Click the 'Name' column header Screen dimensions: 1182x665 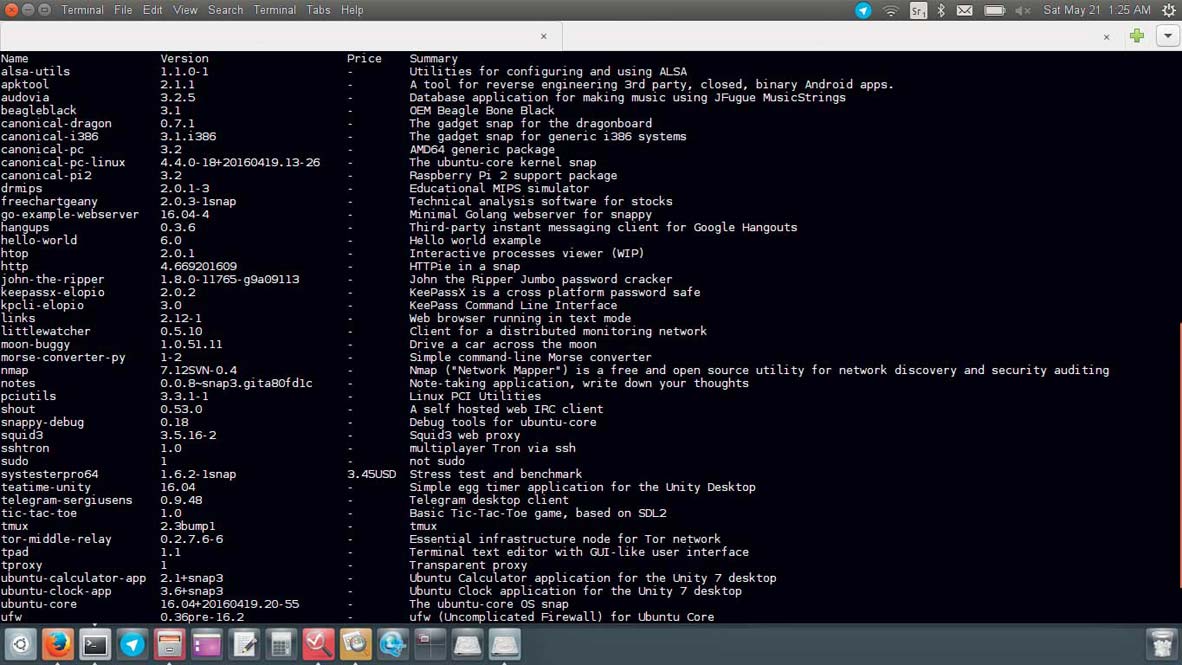tap(14, 59)
